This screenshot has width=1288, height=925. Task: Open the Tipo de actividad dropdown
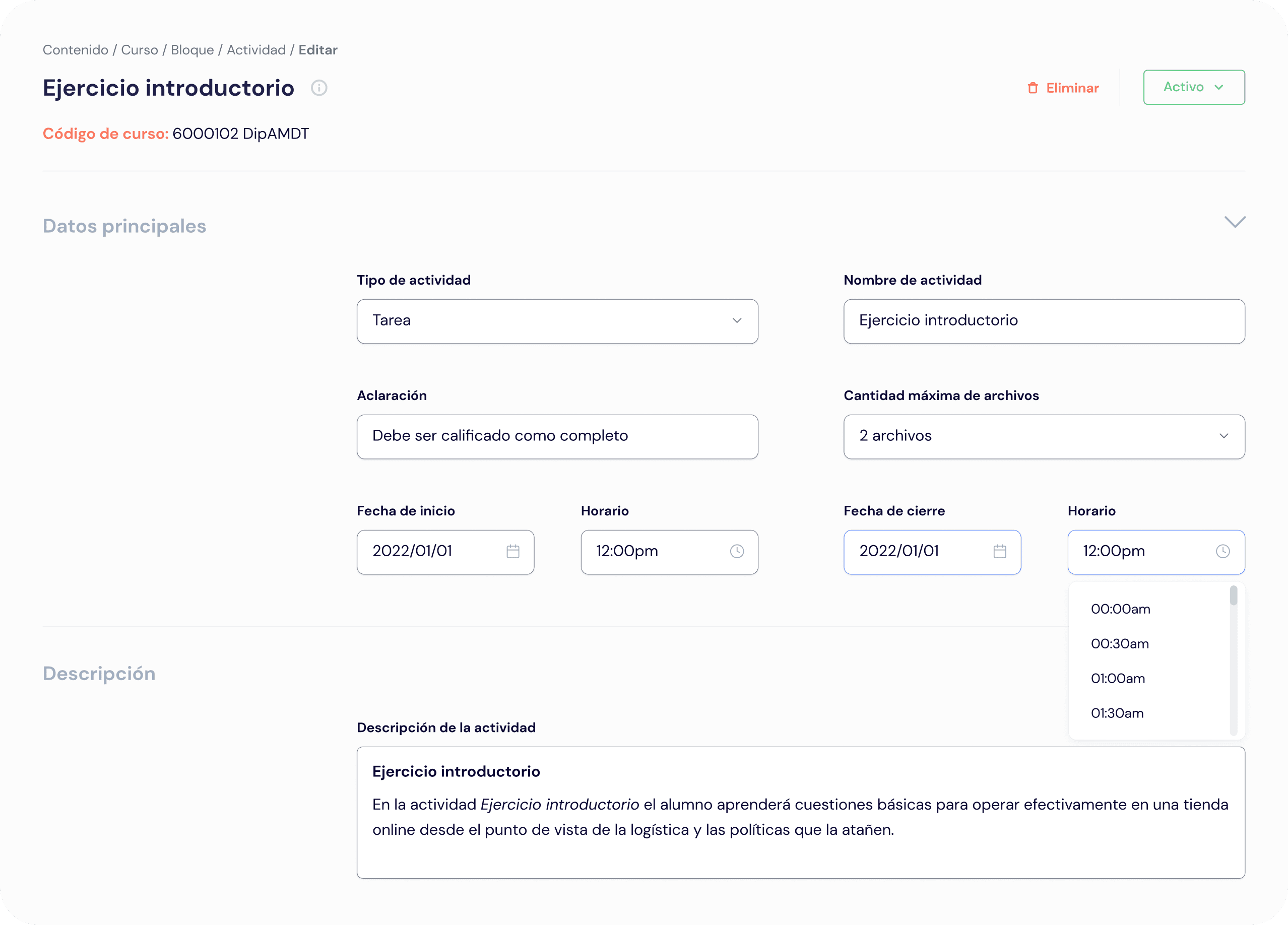tap(557, 321)
